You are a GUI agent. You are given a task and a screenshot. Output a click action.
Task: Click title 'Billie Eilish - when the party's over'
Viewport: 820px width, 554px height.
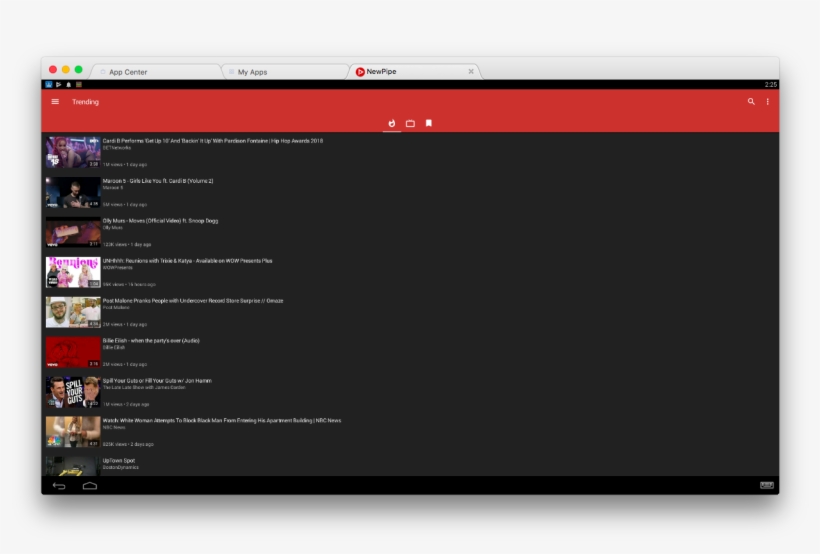pos(151,341)
